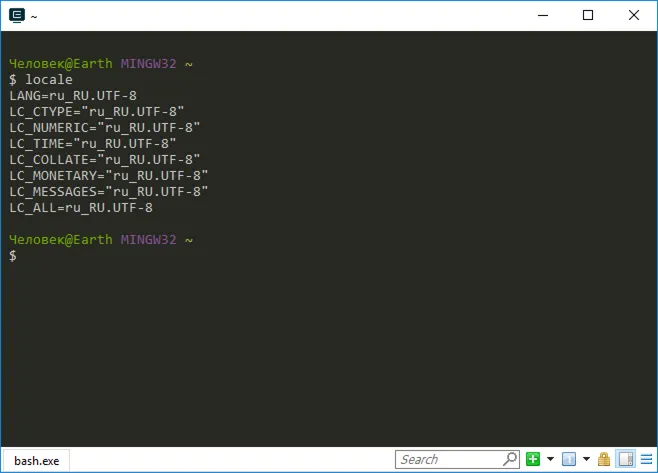Maximize the terminal window

tap(589, 15)
